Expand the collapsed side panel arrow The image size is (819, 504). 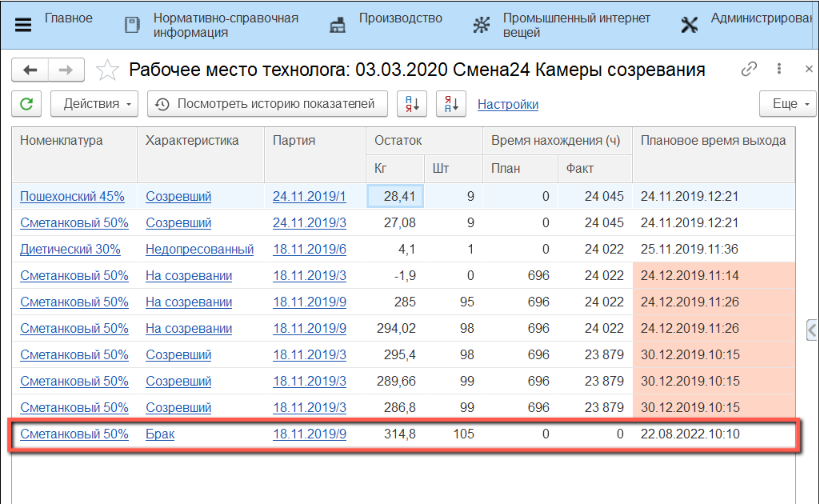(812, 329)
